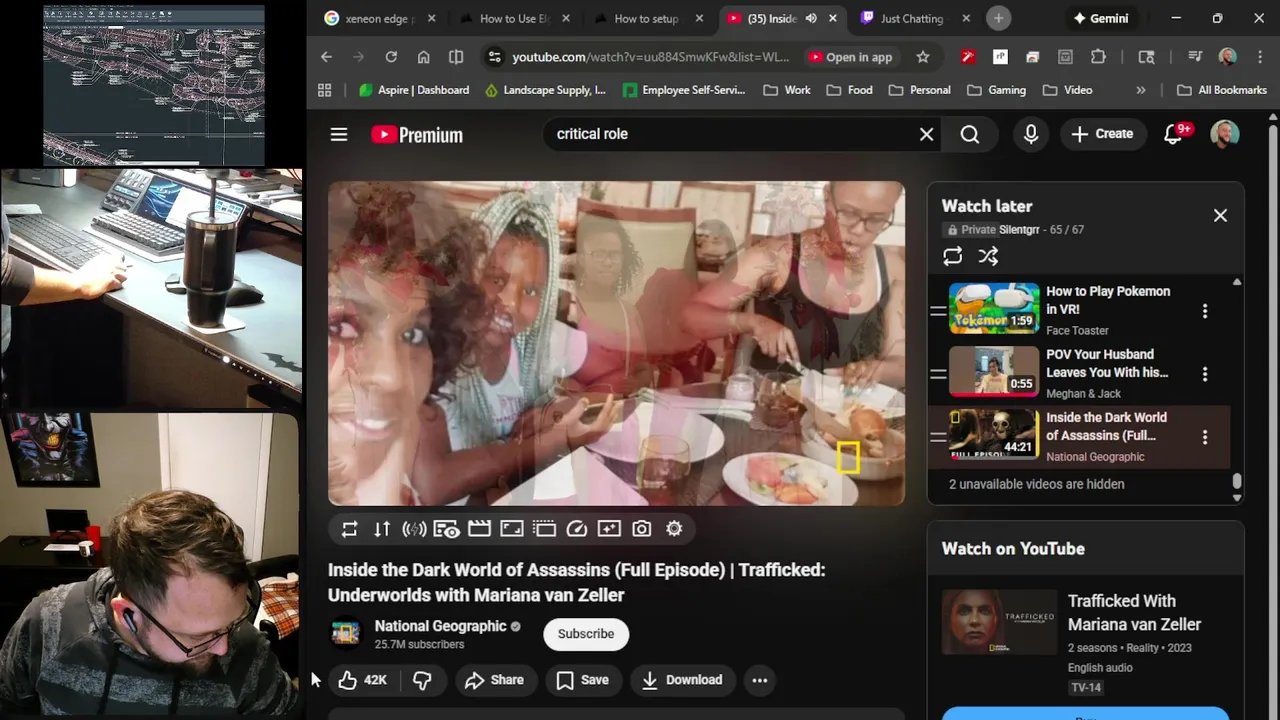View site information icon in address bar
Viewport: 1280px width, 720px height.
tap(494, 57)
